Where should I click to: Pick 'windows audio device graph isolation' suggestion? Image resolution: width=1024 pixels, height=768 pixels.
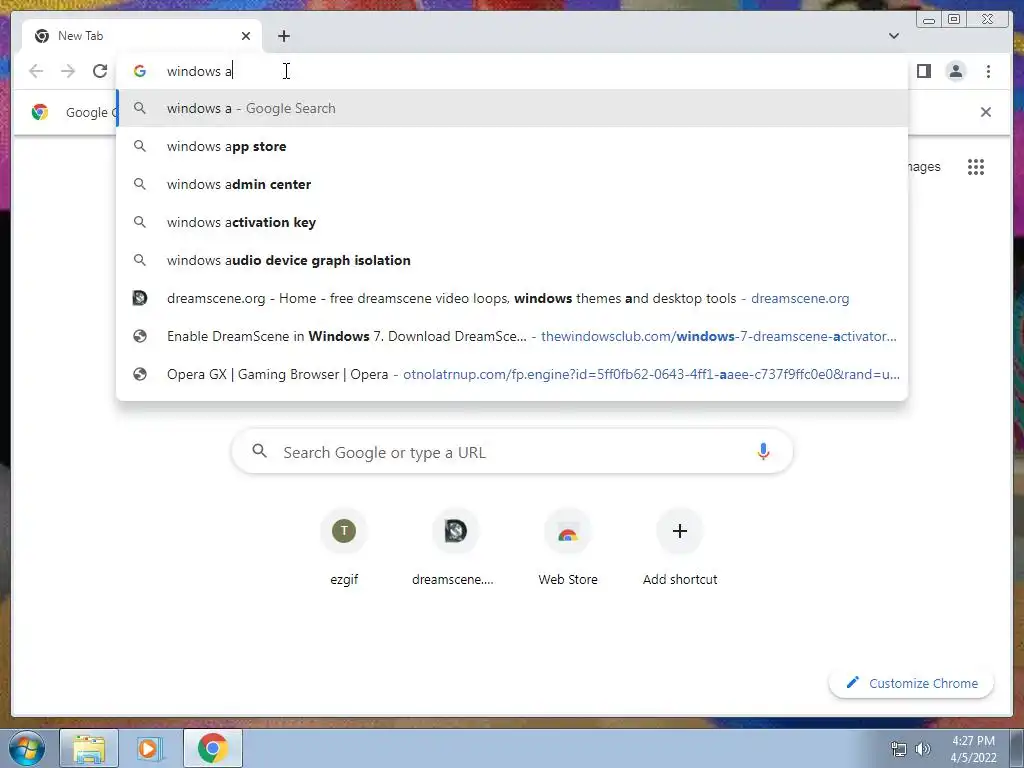point(512,260)
